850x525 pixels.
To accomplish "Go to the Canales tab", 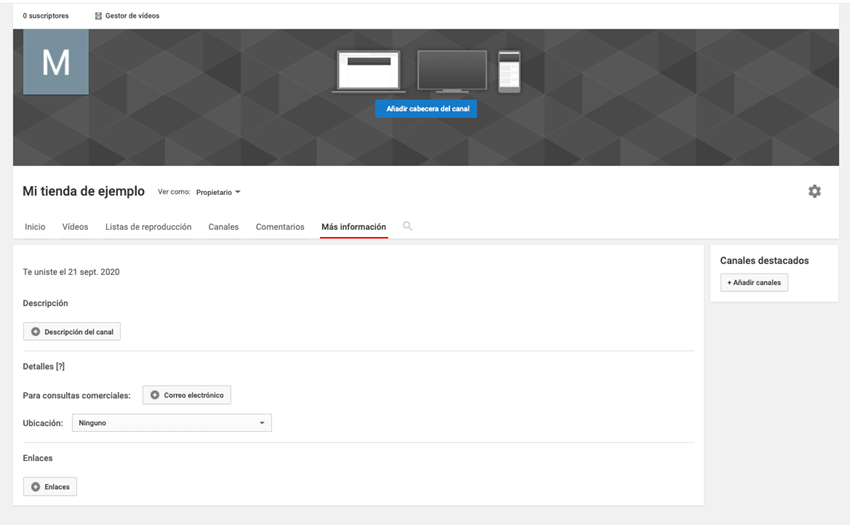I will click(223, 227).
